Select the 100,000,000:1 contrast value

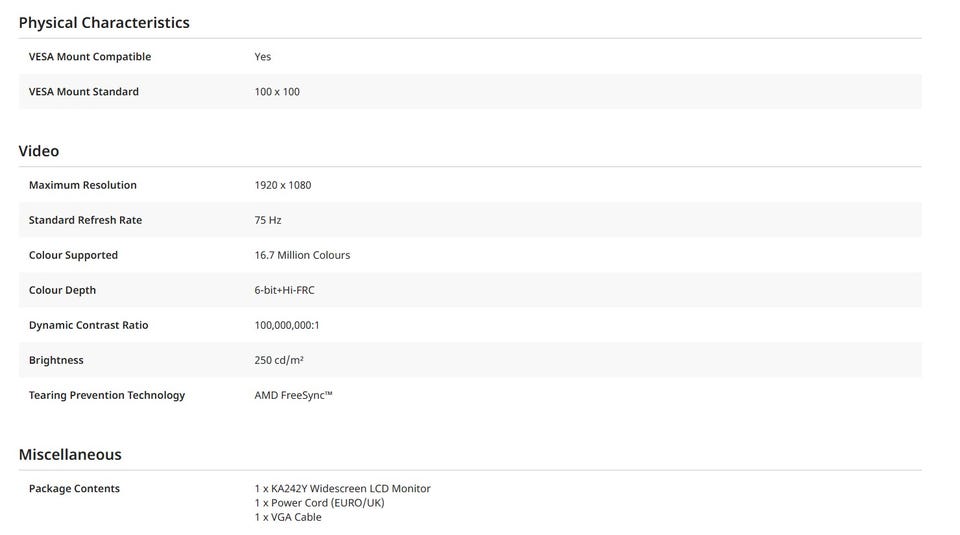[x=287, y=325]
